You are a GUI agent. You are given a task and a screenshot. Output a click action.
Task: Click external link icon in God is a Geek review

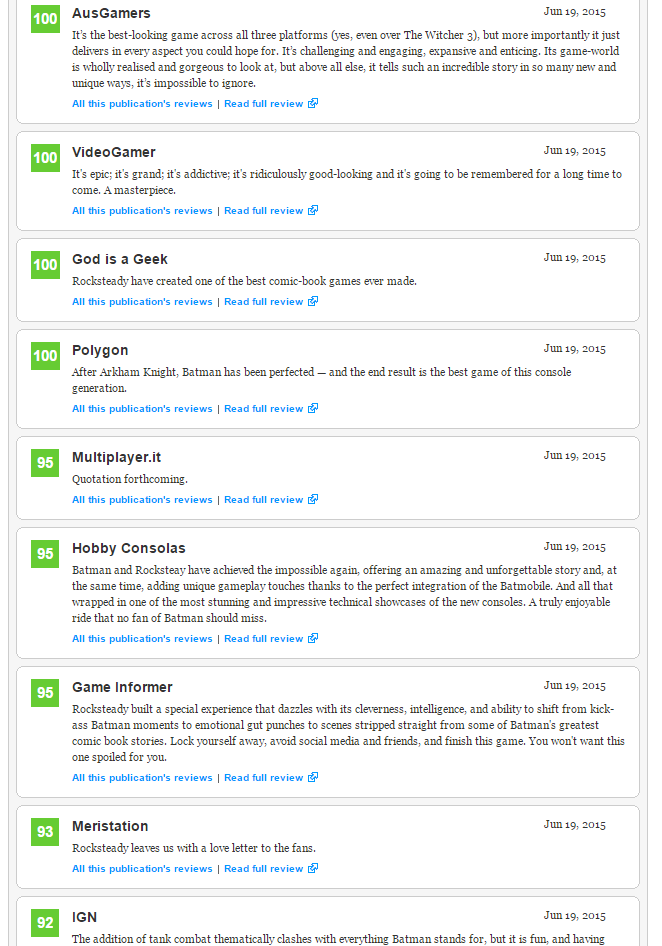tap(313, 302)
